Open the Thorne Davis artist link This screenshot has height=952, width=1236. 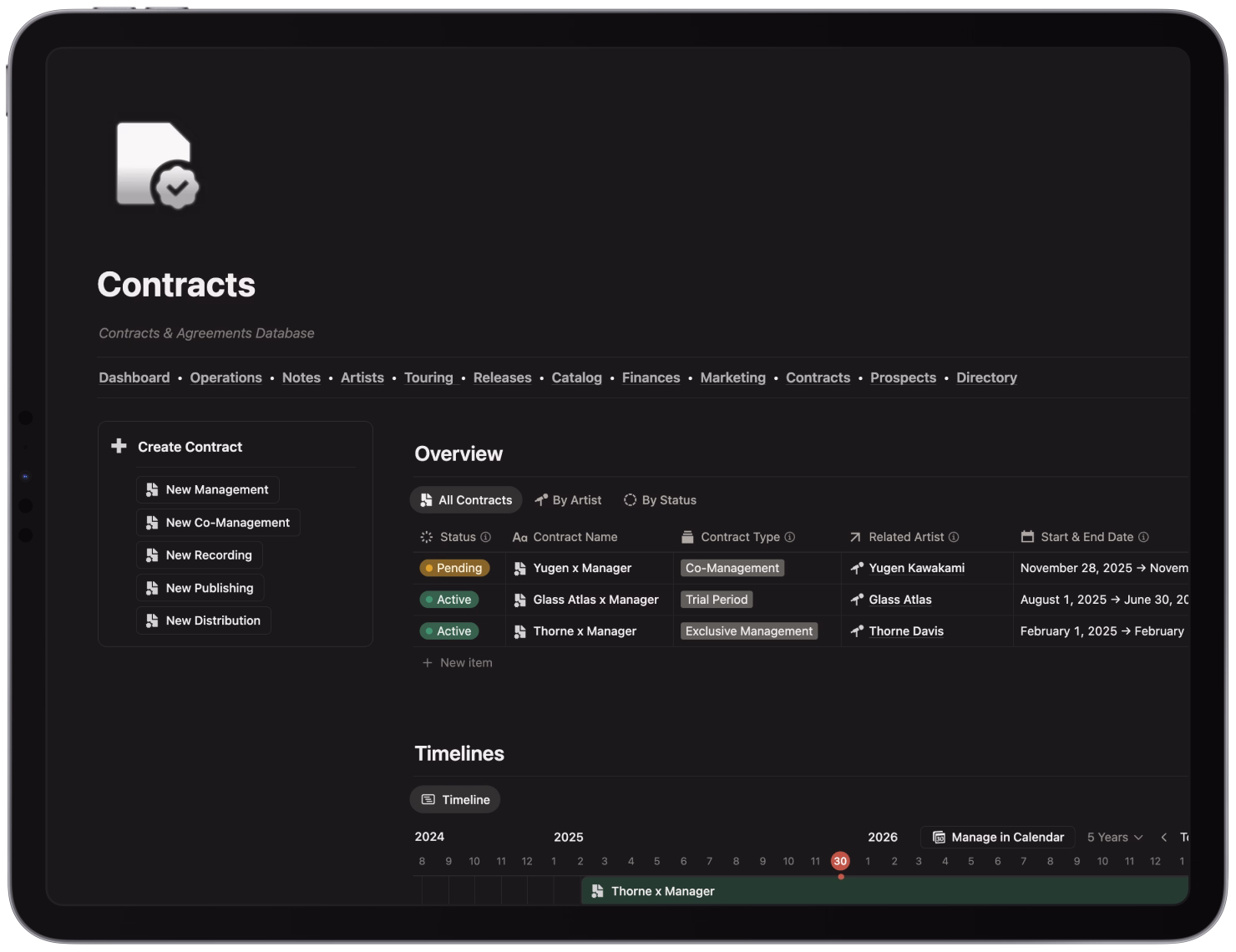(906, 631)
